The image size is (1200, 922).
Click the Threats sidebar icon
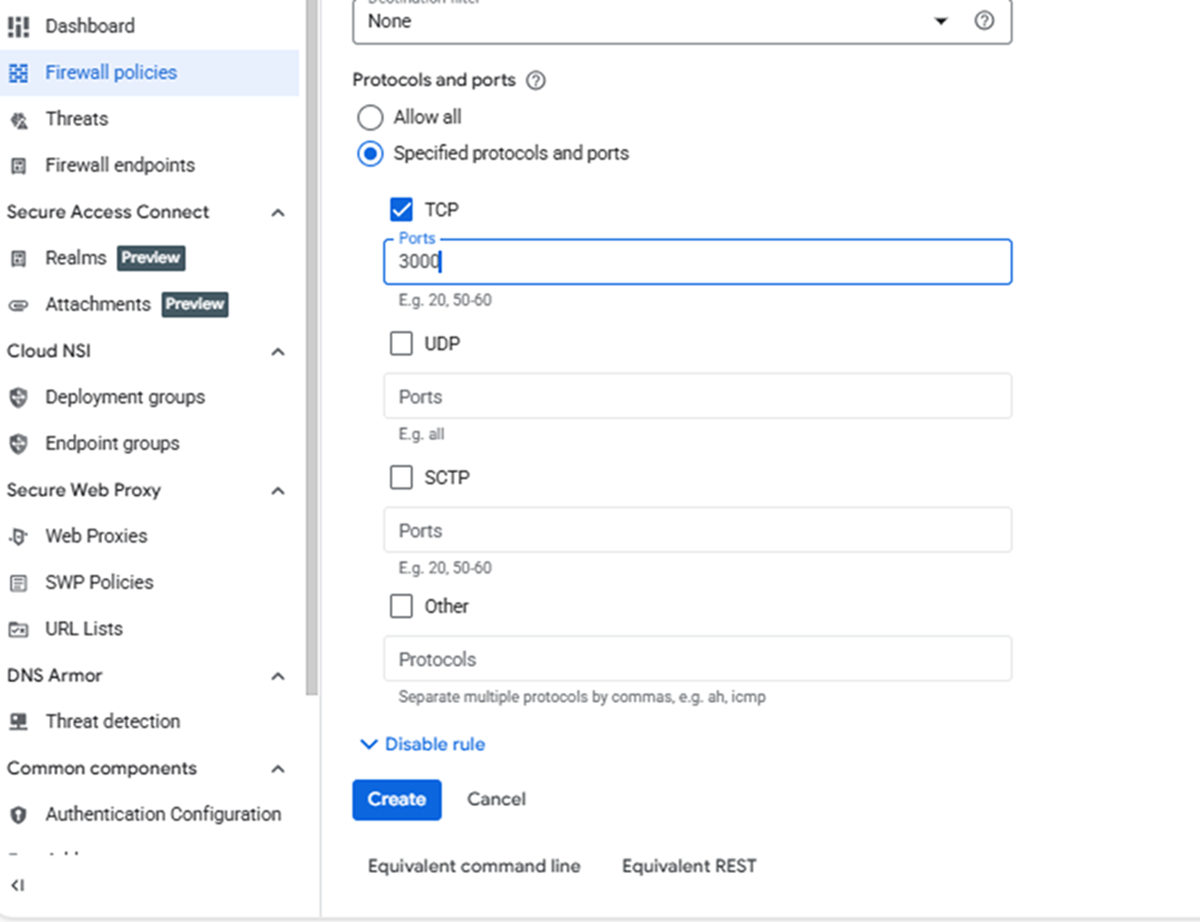tap(18, 118)
